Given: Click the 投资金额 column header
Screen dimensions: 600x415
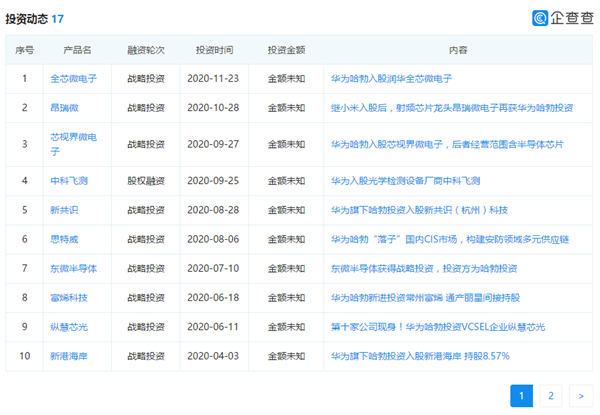Looking at the screenshot, I should pos(286,50).
